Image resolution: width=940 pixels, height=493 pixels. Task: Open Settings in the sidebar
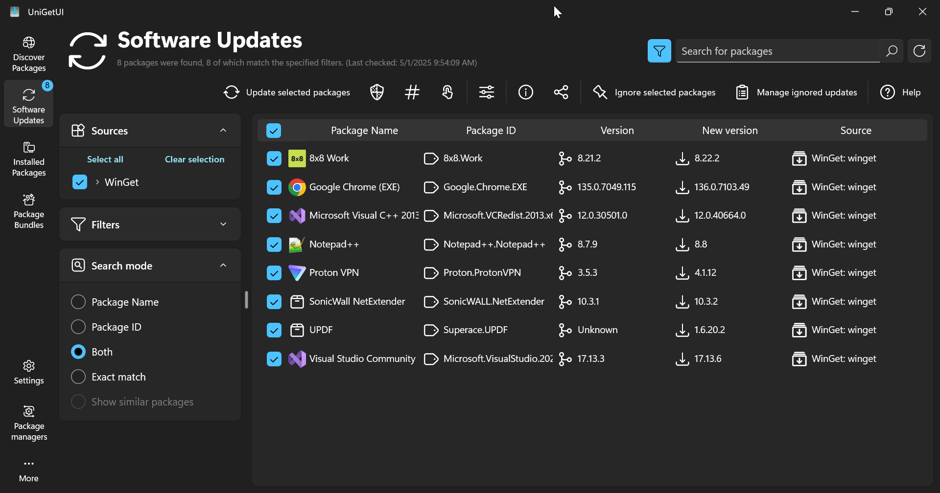click(28, 372)
